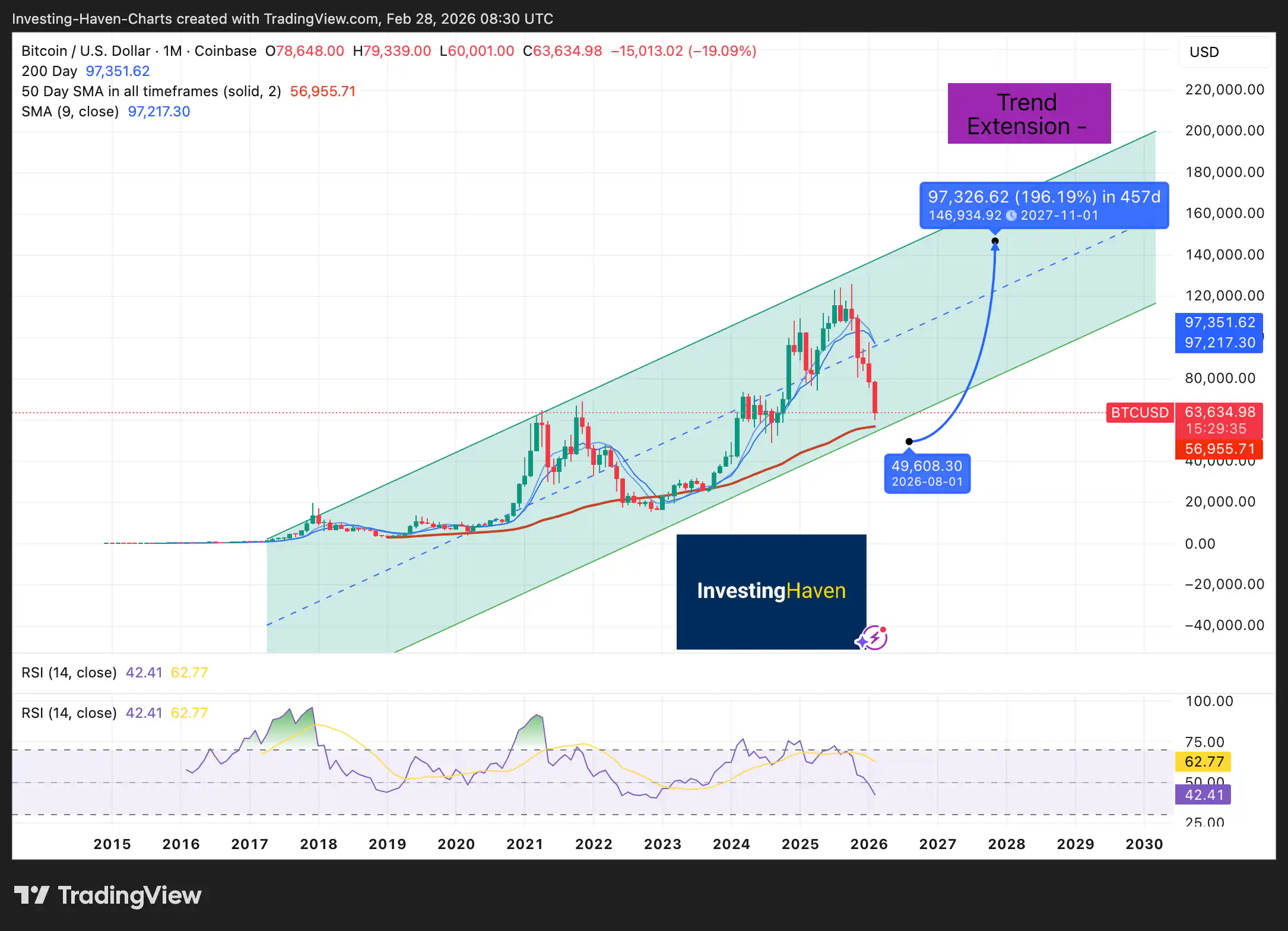
Task: Toggle the 49,608.30 price callout label
Action: (927, 473)
